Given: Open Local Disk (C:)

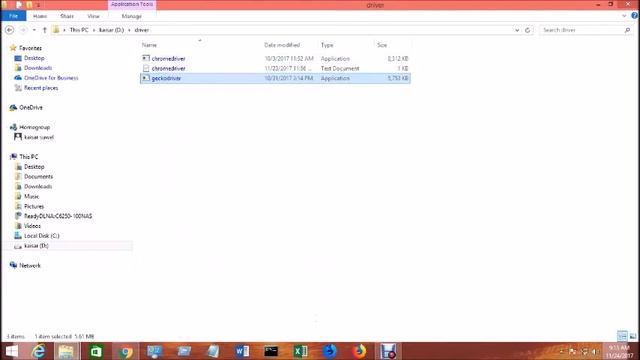Looking at the screenshot, I should [x=42, y=236].
